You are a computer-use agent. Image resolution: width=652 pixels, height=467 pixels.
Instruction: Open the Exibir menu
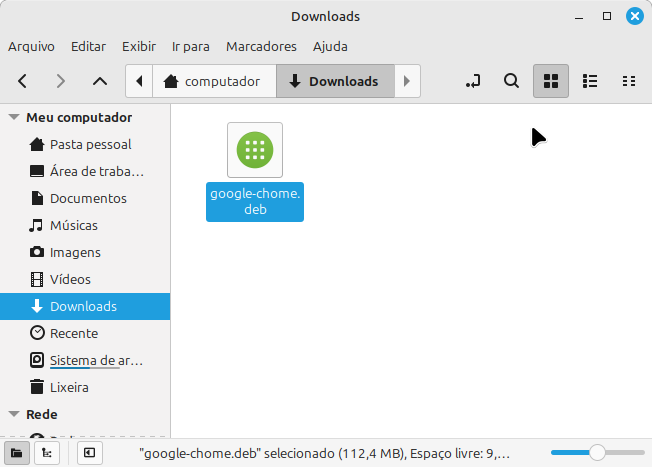139,46
